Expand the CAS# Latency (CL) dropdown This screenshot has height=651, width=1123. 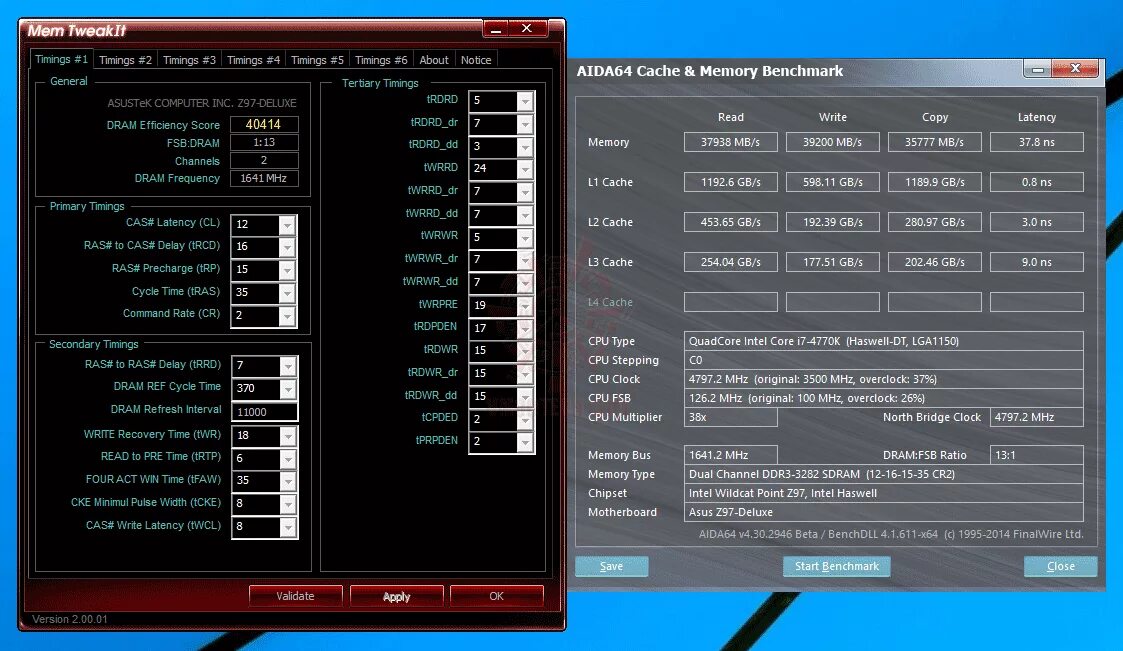(x=287, y=225)
